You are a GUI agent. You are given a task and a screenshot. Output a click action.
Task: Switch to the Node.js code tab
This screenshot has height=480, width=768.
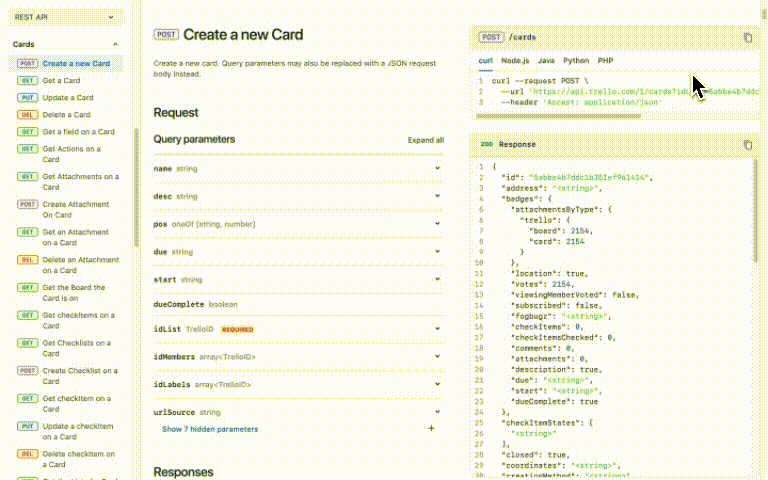515,60
